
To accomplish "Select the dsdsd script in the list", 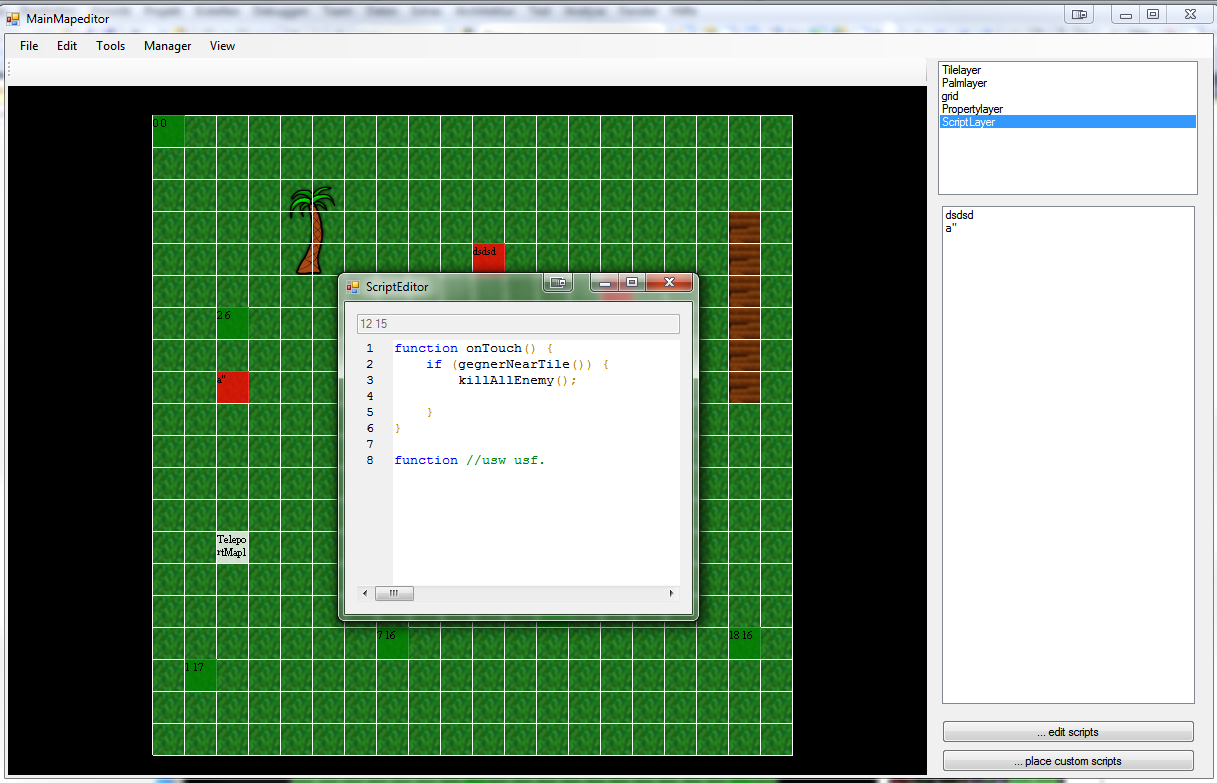I will pyautogui.click(x=959, y=215).
